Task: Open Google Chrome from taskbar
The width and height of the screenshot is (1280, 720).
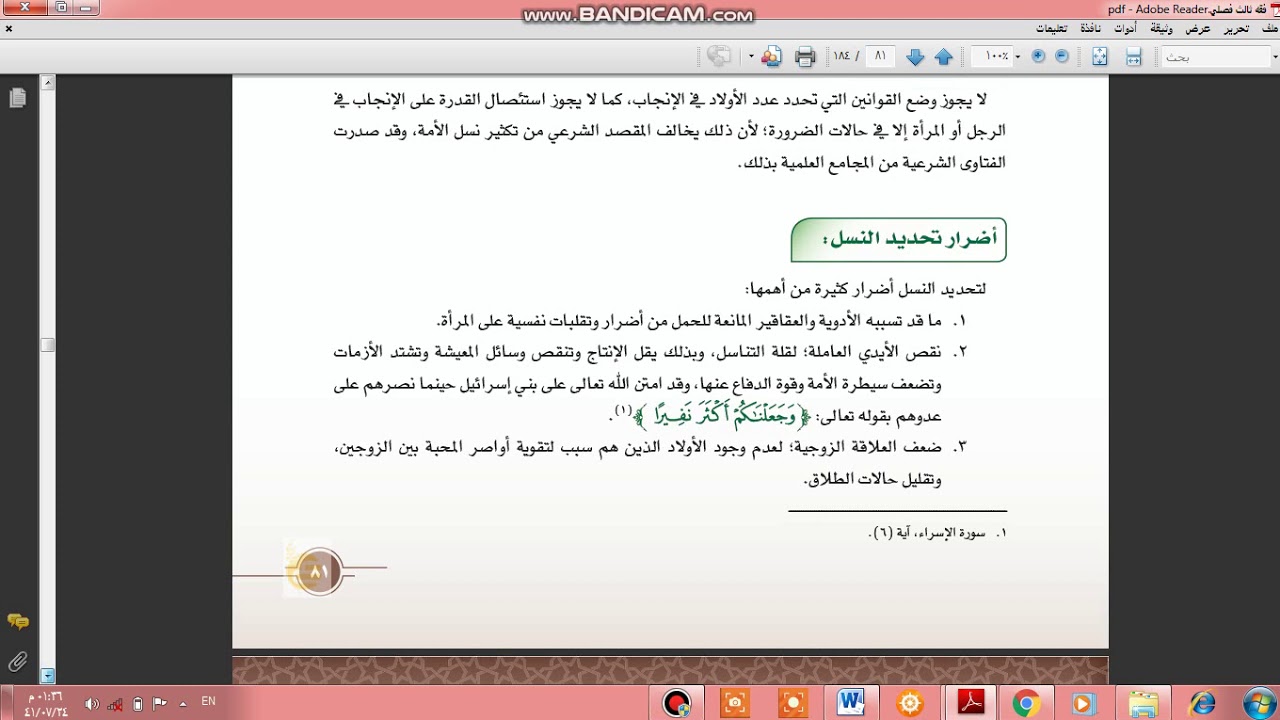Action: point(1026,703)
